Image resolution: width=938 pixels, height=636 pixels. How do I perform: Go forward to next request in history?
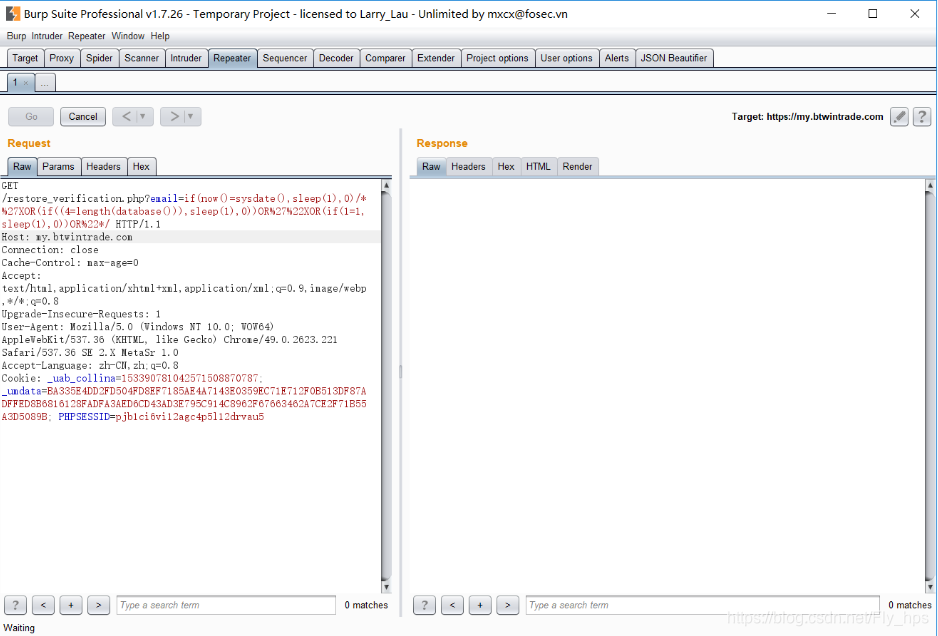[173, 116]
